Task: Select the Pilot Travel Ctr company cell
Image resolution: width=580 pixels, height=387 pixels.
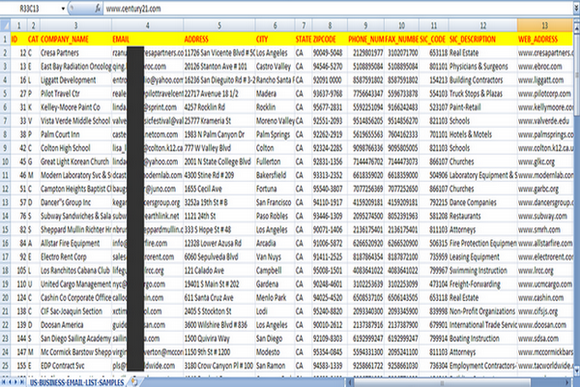Action: pos(75,94)
